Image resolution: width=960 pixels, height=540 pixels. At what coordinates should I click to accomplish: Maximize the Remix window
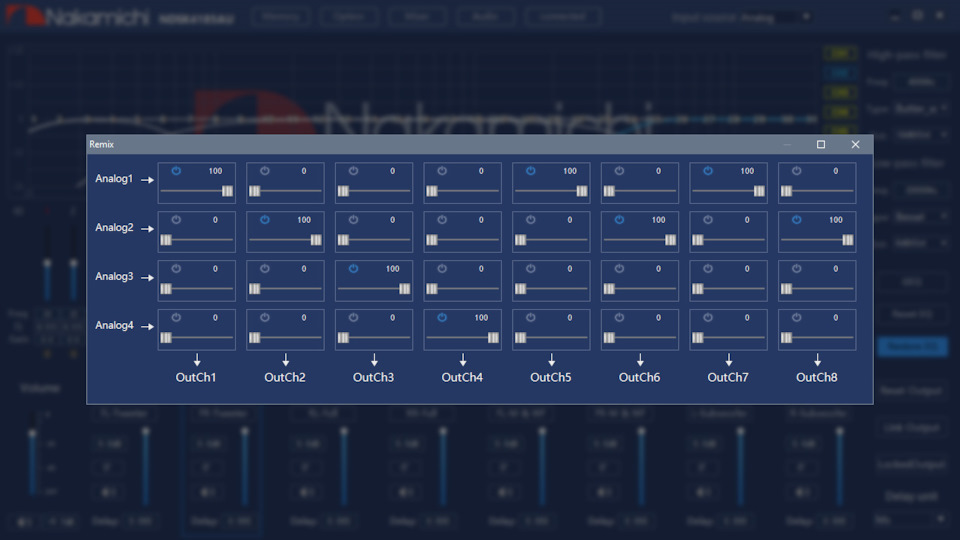821,144
